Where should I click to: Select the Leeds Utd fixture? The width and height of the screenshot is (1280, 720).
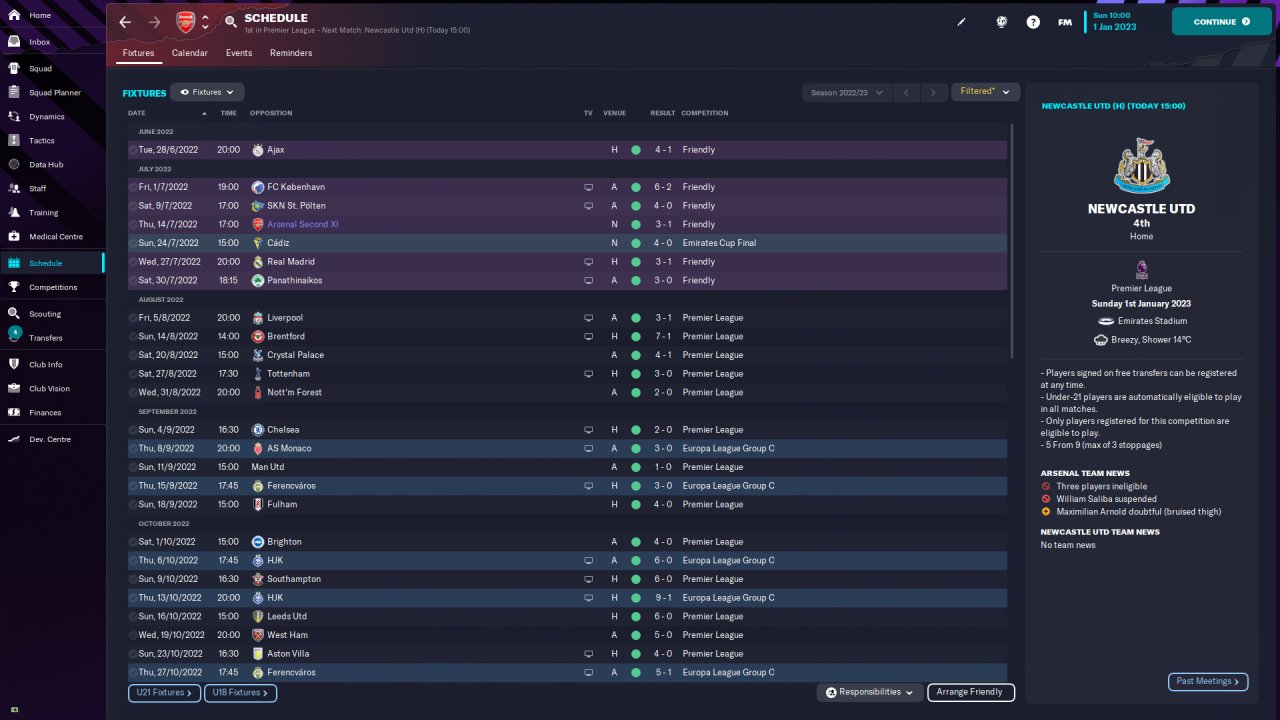pyautogui.click(x=567, y=616)
